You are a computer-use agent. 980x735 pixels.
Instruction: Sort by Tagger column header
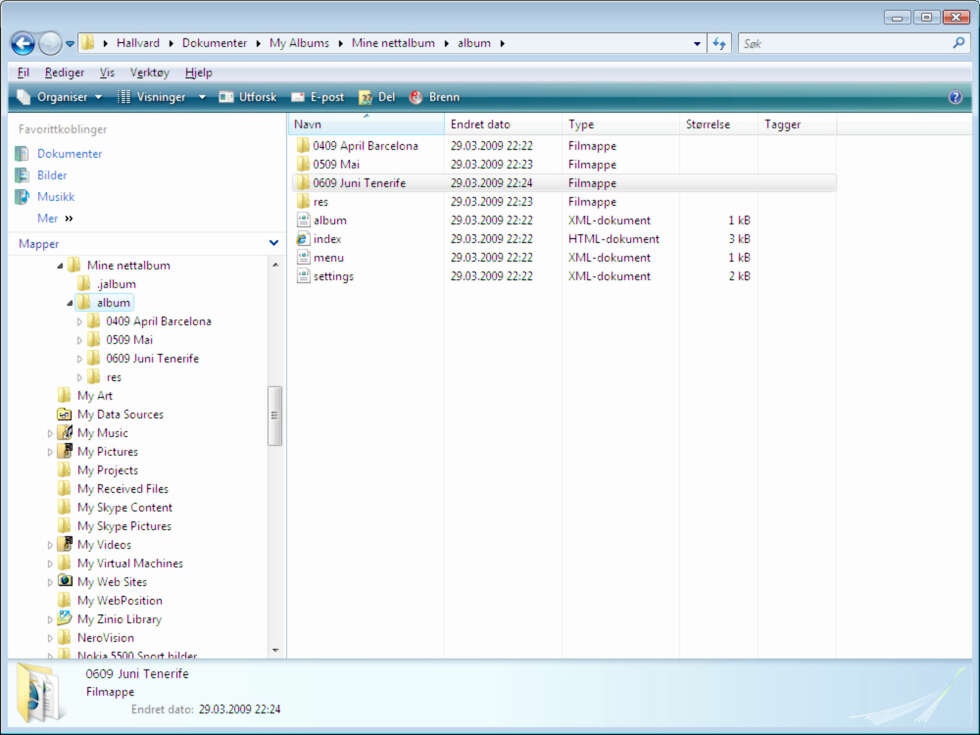tap(798, 124)
